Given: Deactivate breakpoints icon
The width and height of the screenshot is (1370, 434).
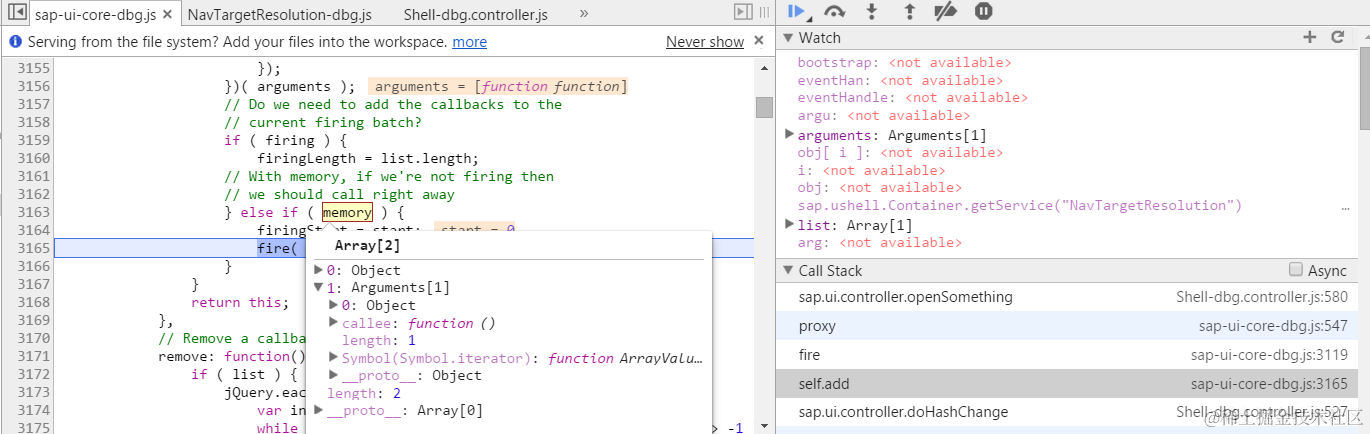Looking at the screenshot, I should [946, 11].
